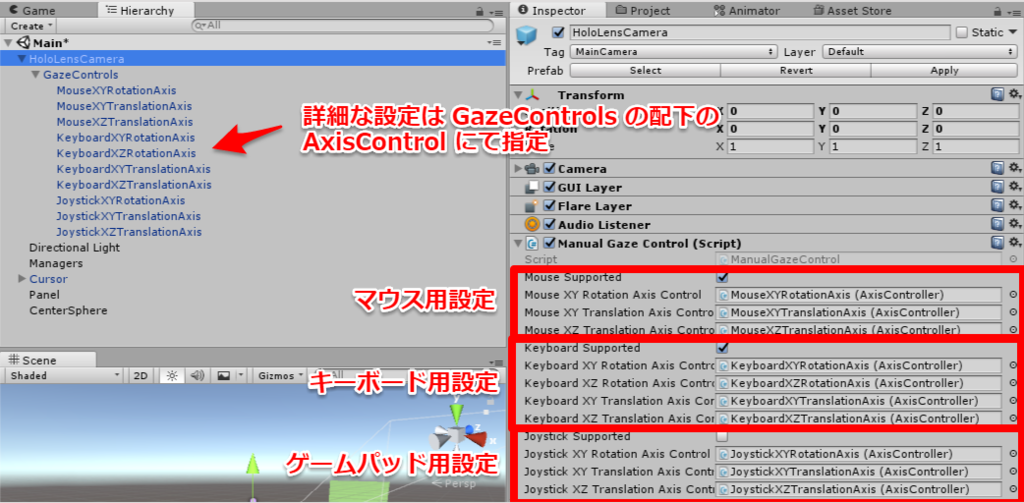Select MouseXYRotationAxis in Hierarchy
Viewport: 1024px width, 503px height.
click(116, 90)
